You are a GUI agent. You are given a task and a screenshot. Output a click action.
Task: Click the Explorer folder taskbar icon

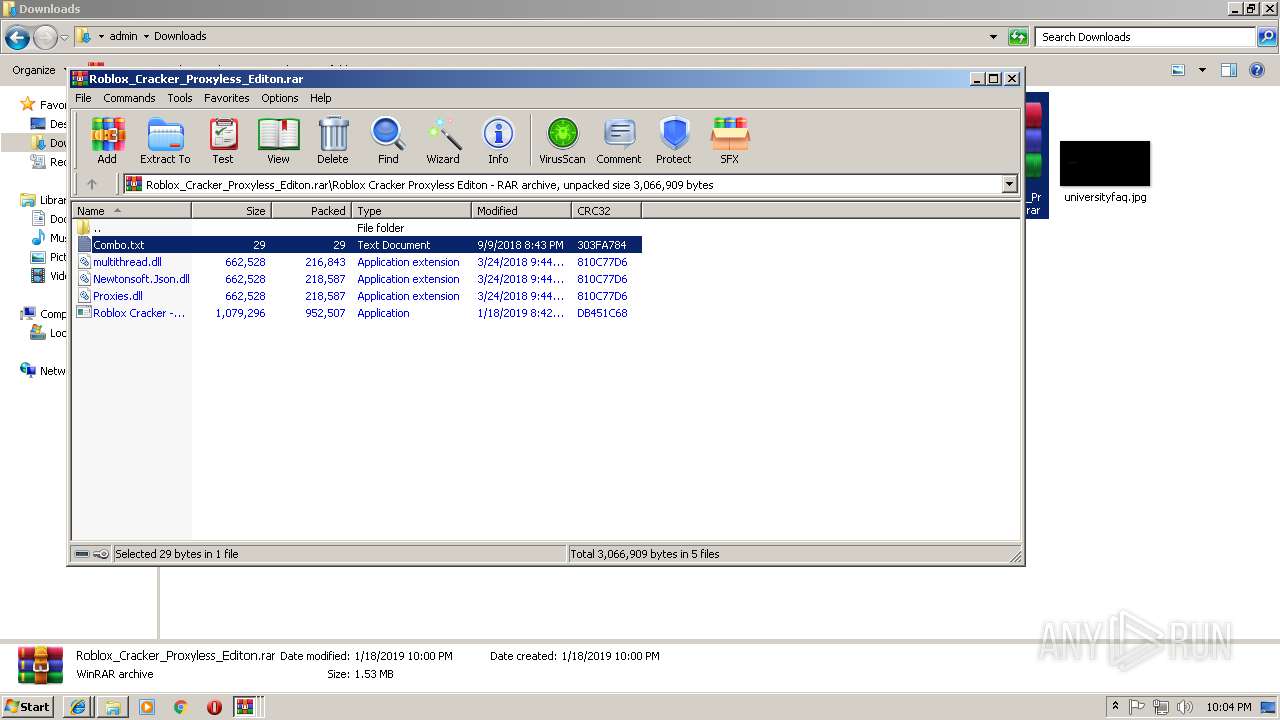click(x=112, y=707)
